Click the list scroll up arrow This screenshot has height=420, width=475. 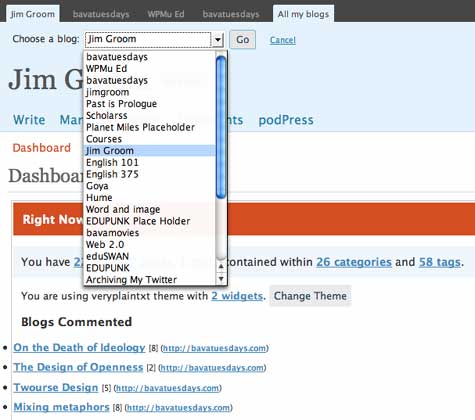tap(221, 266)
